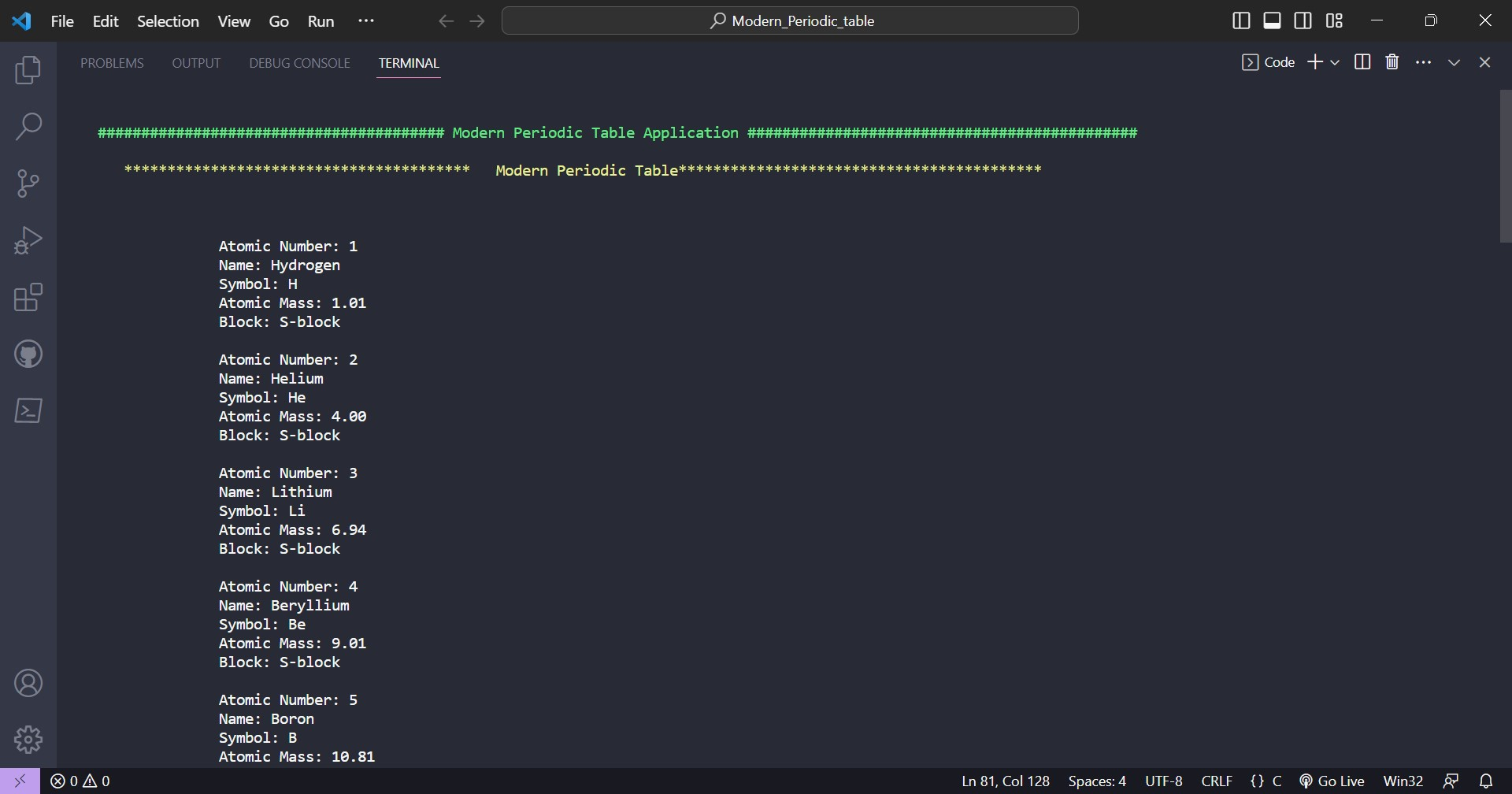The image size is (1512, 794).
Task: Open the Search panel
Action: coord(28,126)
